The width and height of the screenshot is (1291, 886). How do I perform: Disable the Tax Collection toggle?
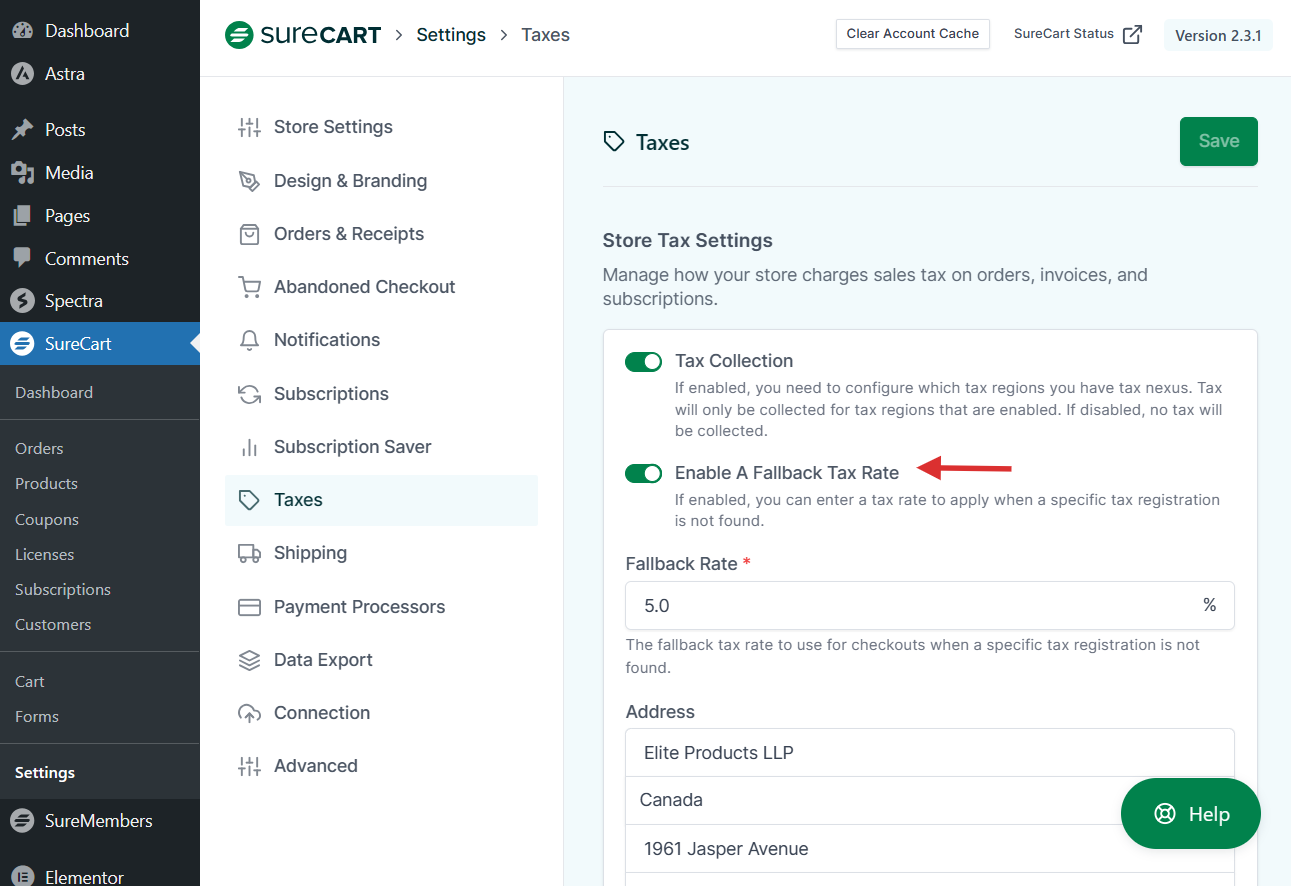pos(643,361)
